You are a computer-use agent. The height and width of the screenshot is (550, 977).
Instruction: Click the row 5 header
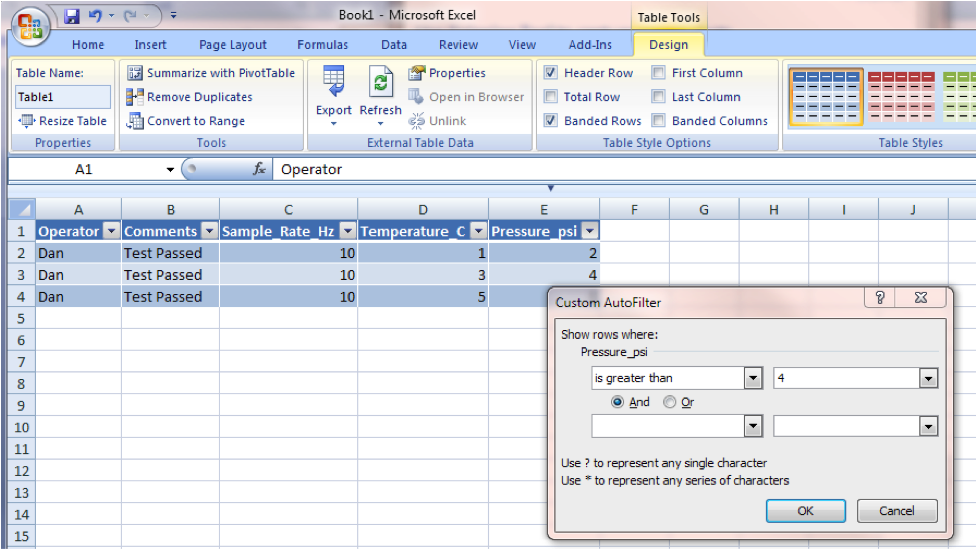[x=21, y=318]
